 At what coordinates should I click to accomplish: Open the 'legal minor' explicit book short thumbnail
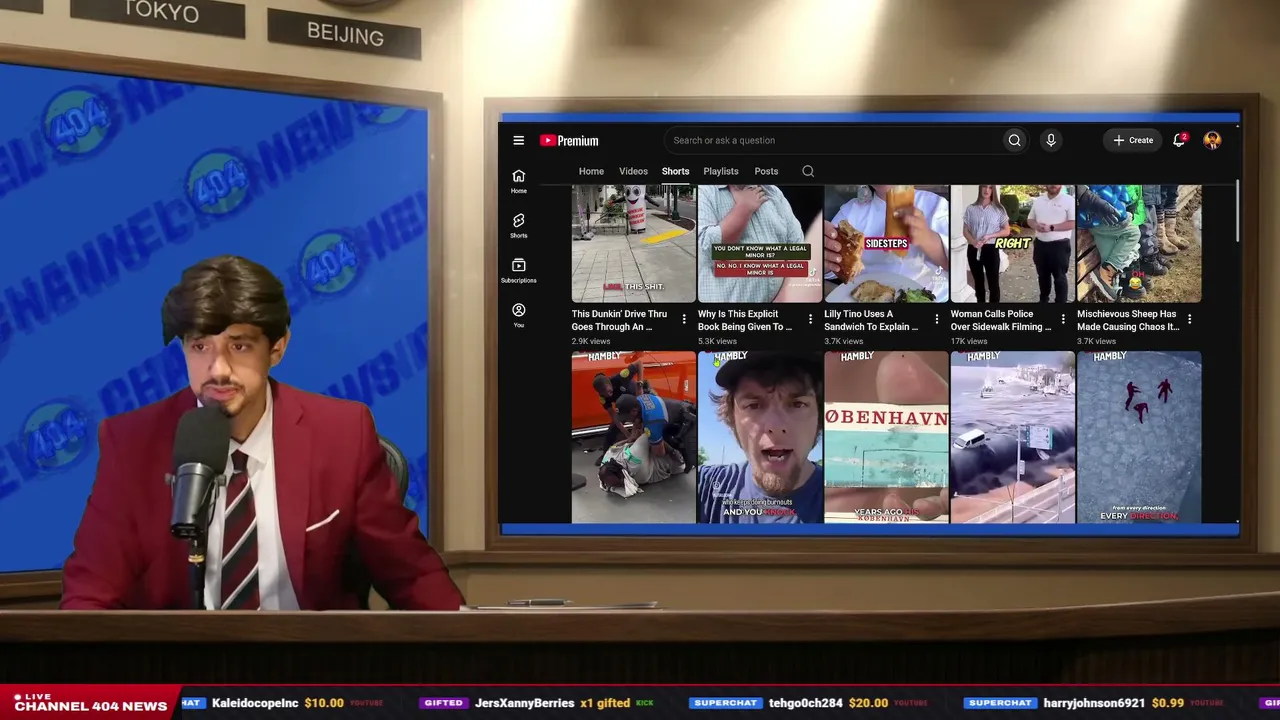point(759,244)
